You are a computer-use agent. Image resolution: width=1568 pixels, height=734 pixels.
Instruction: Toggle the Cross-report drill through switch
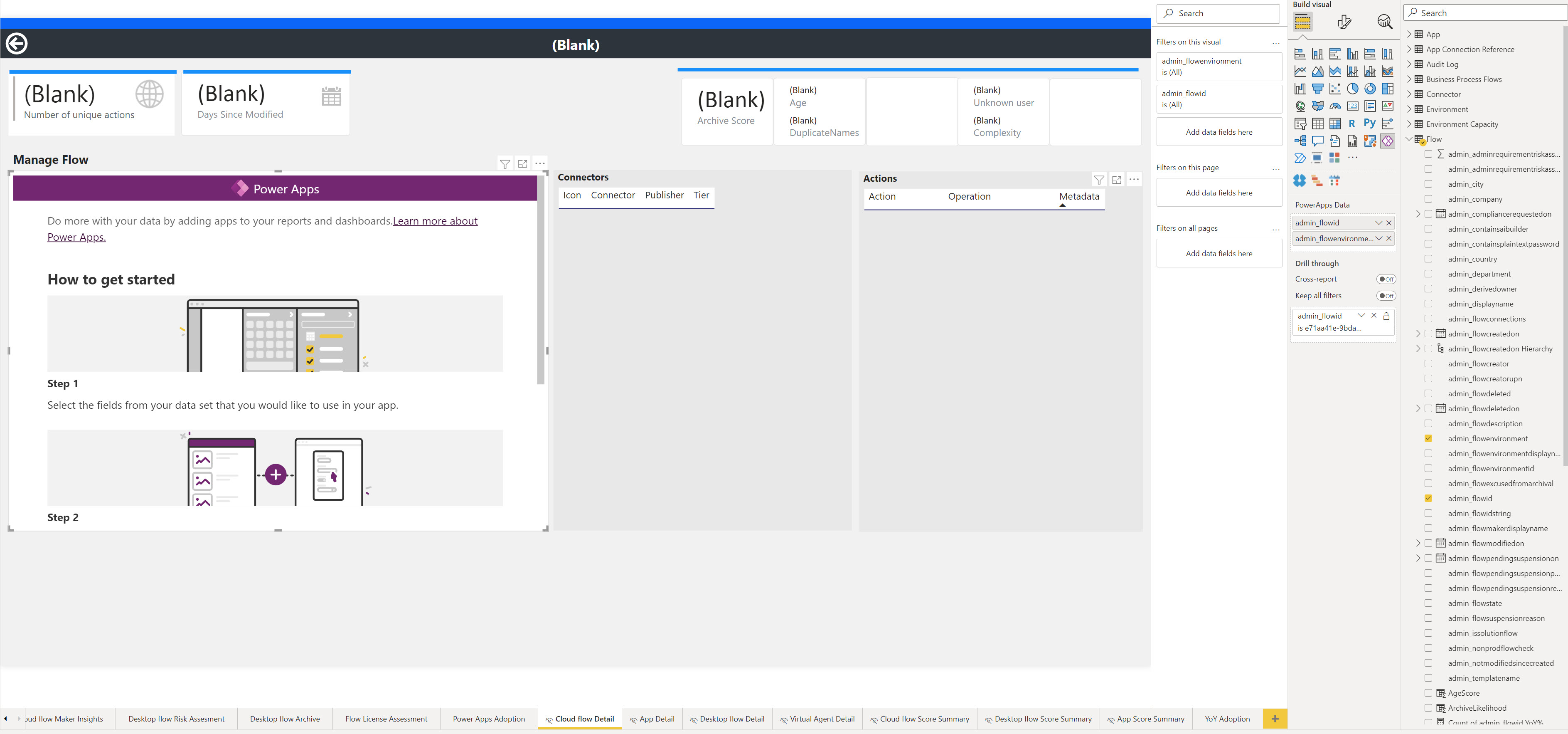click(1387, 279)
